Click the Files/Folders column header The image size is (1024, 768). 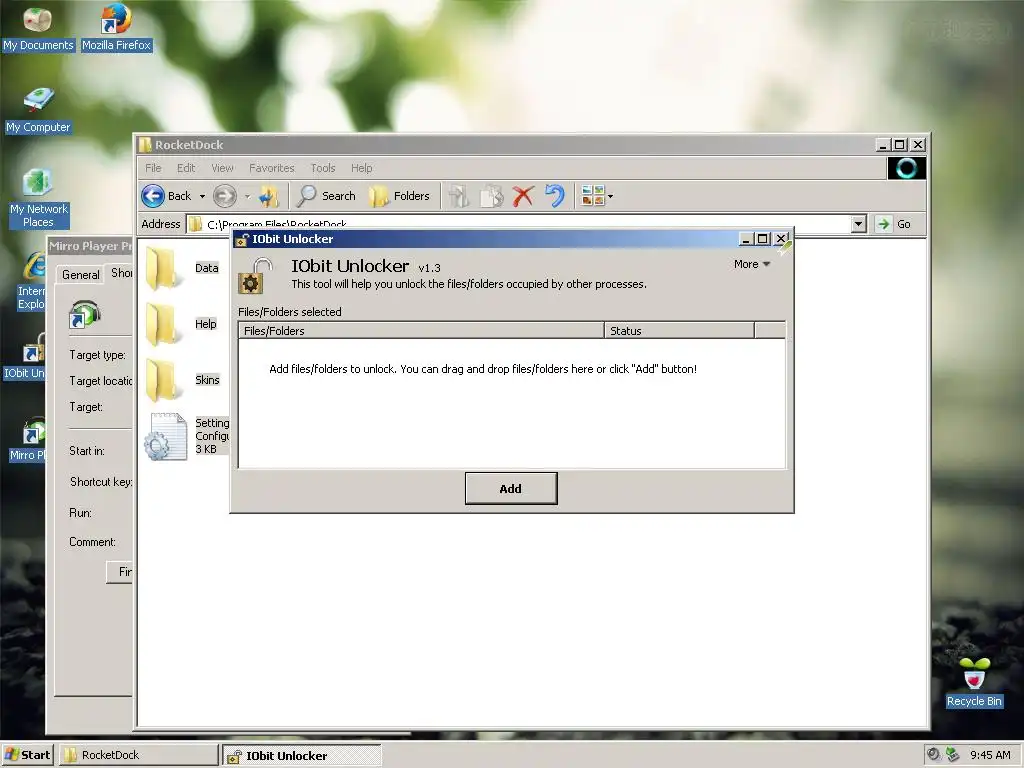click(x=421, y=330)
